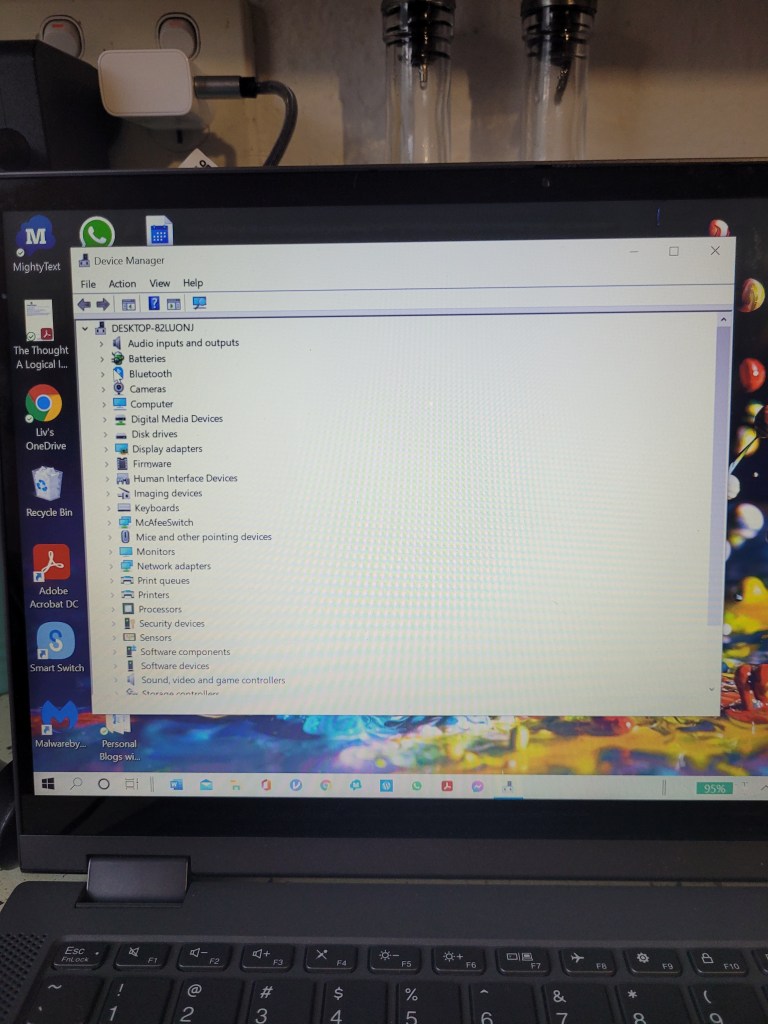
Task: Click the Scan for hardware changes icon
Action: 199,304
